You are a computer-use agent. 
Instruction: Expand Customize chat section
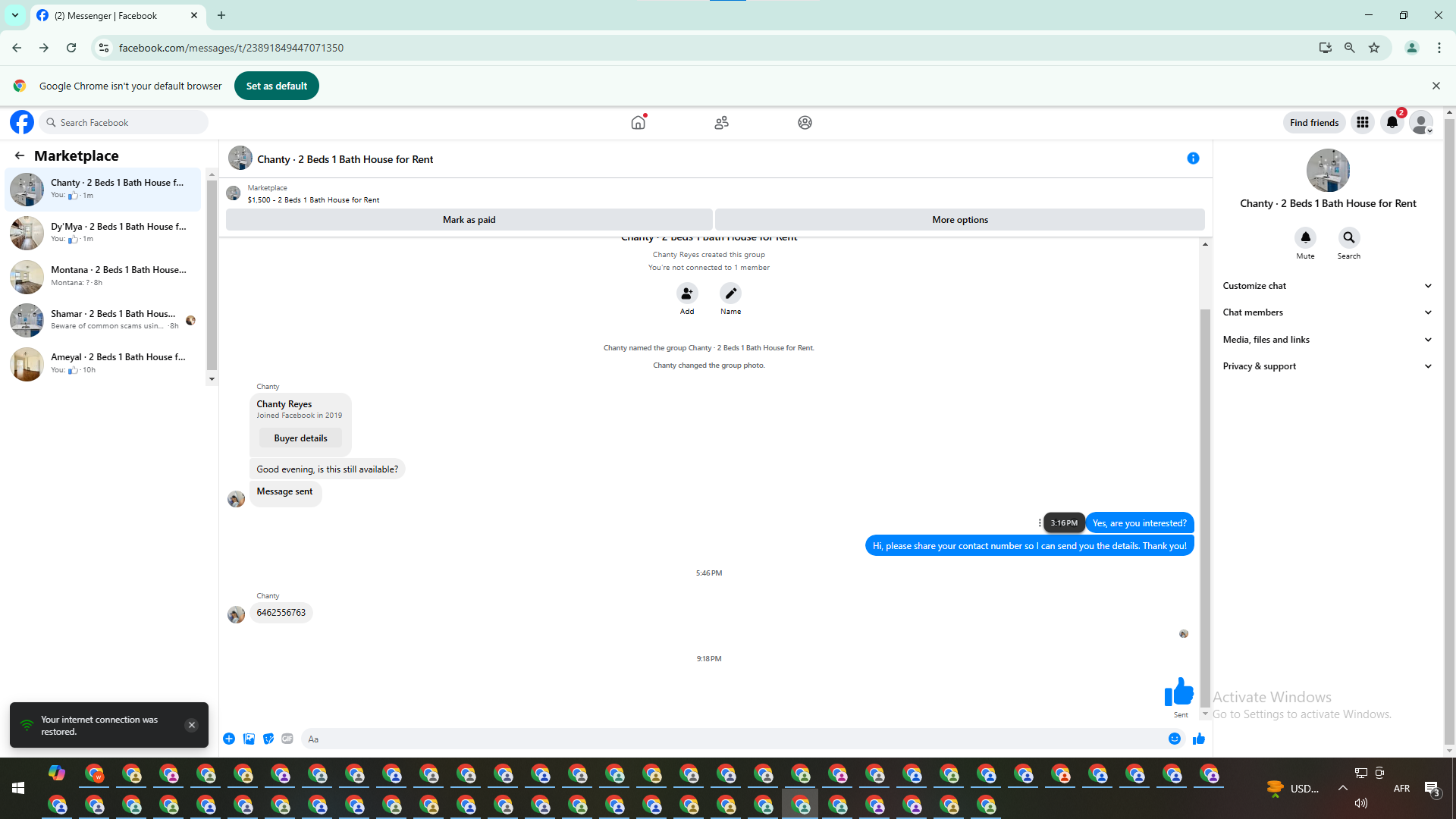1328,286
